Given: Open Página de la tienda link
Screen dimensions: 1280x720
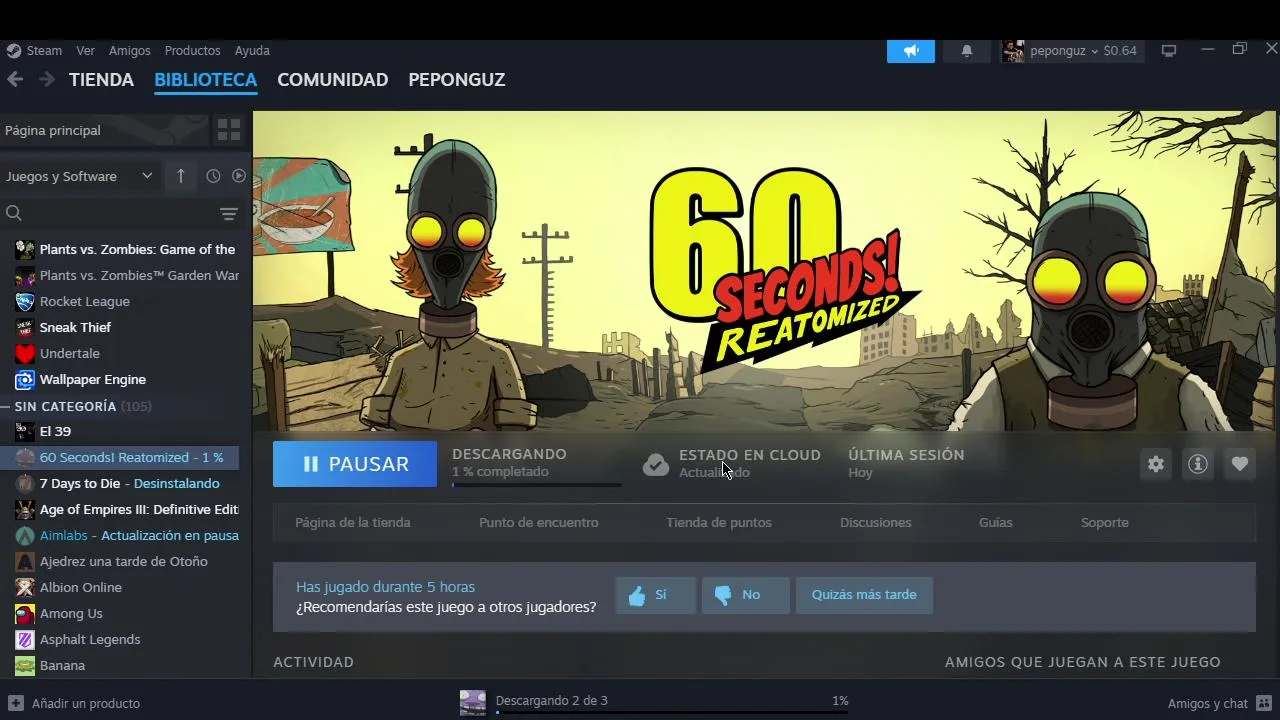Looking at the screenshot, I should pos(353,522).
